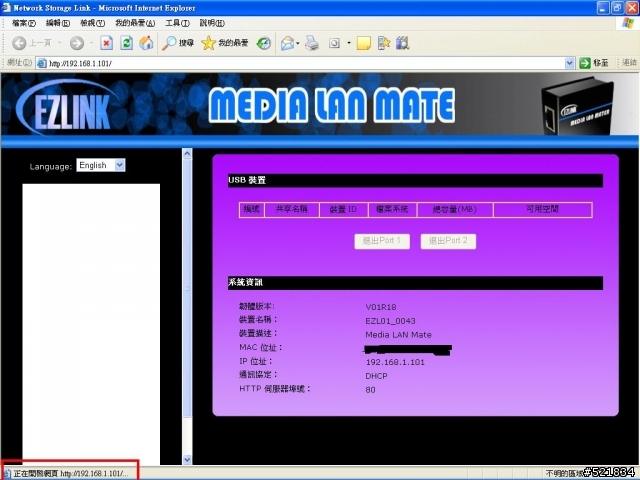Click the green Go arrow button
The image size is (640, 480).
pyautogui.click(x=585, y=63)
